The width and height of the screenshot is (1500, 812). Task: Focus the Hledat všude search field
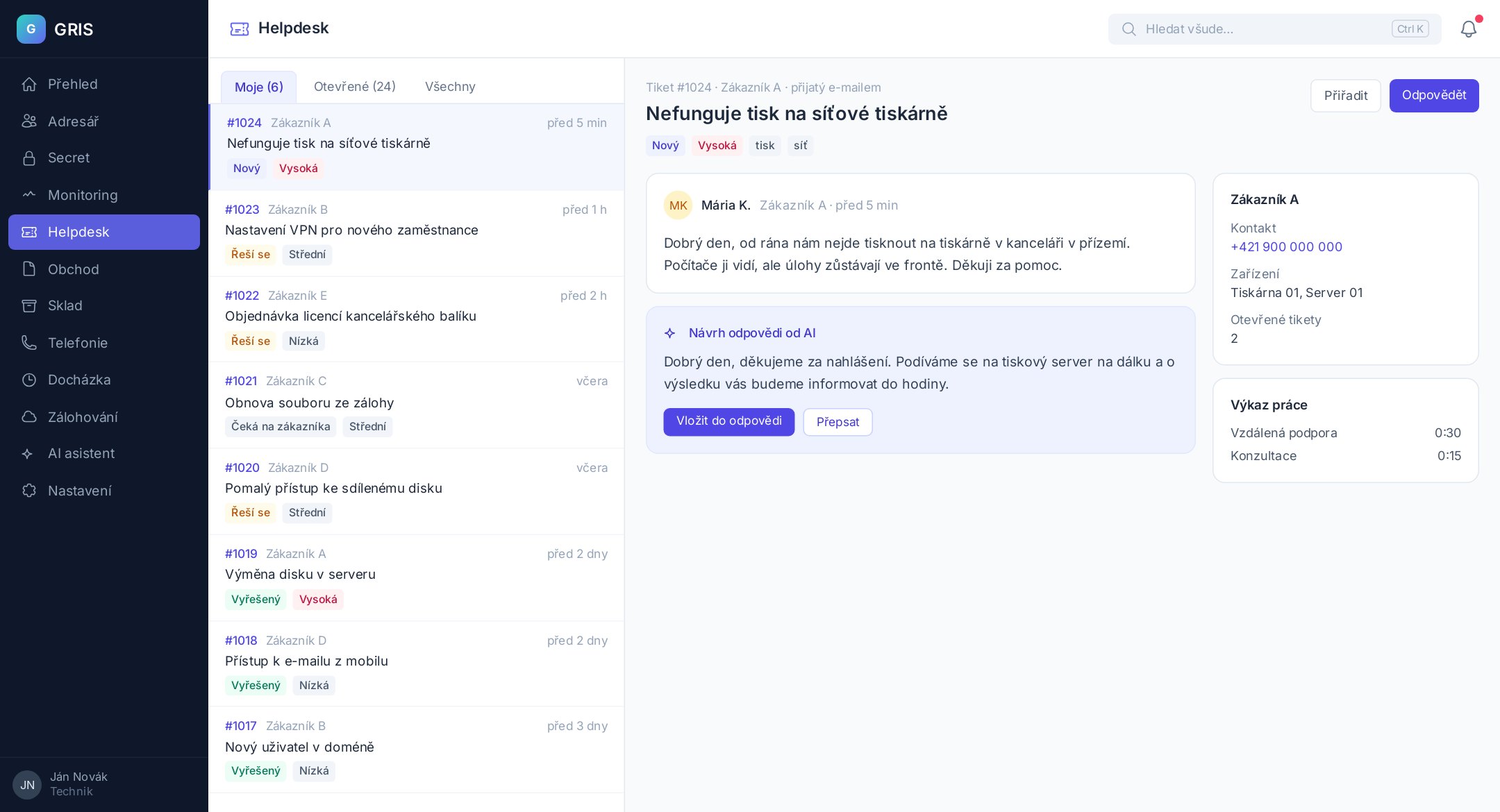(1274, 29)
